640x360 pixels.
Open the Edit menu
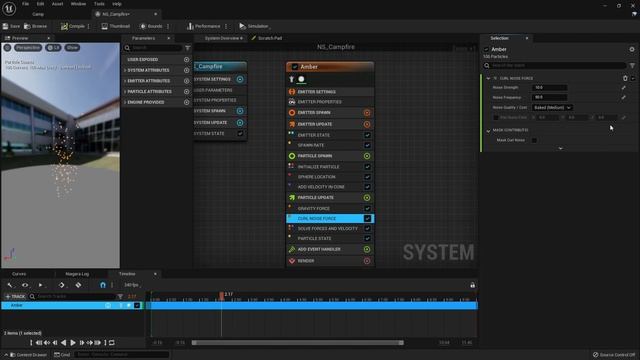[x=40, y=4]
